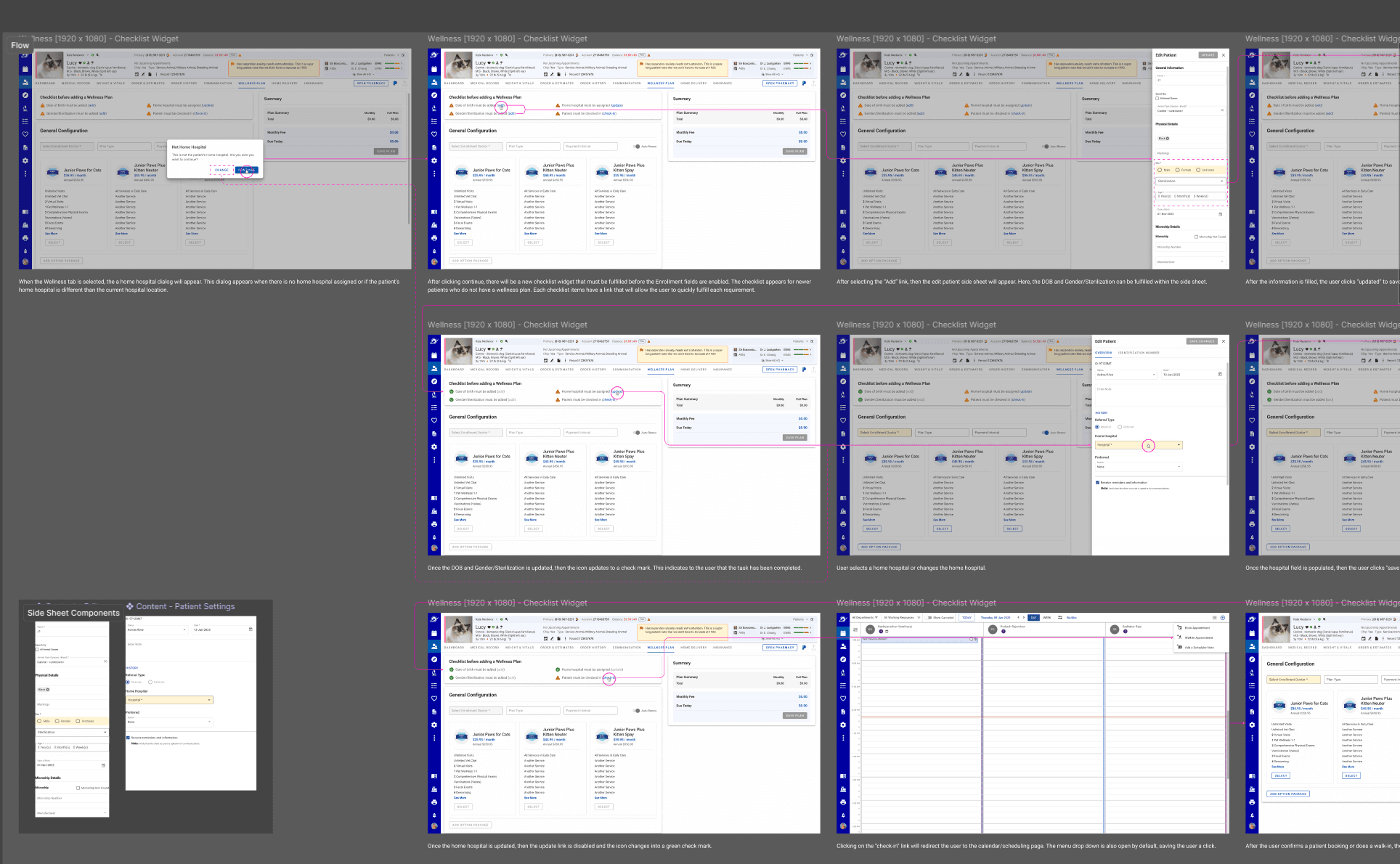Click the Flow tag at canvas top-left

coord(20,45)
